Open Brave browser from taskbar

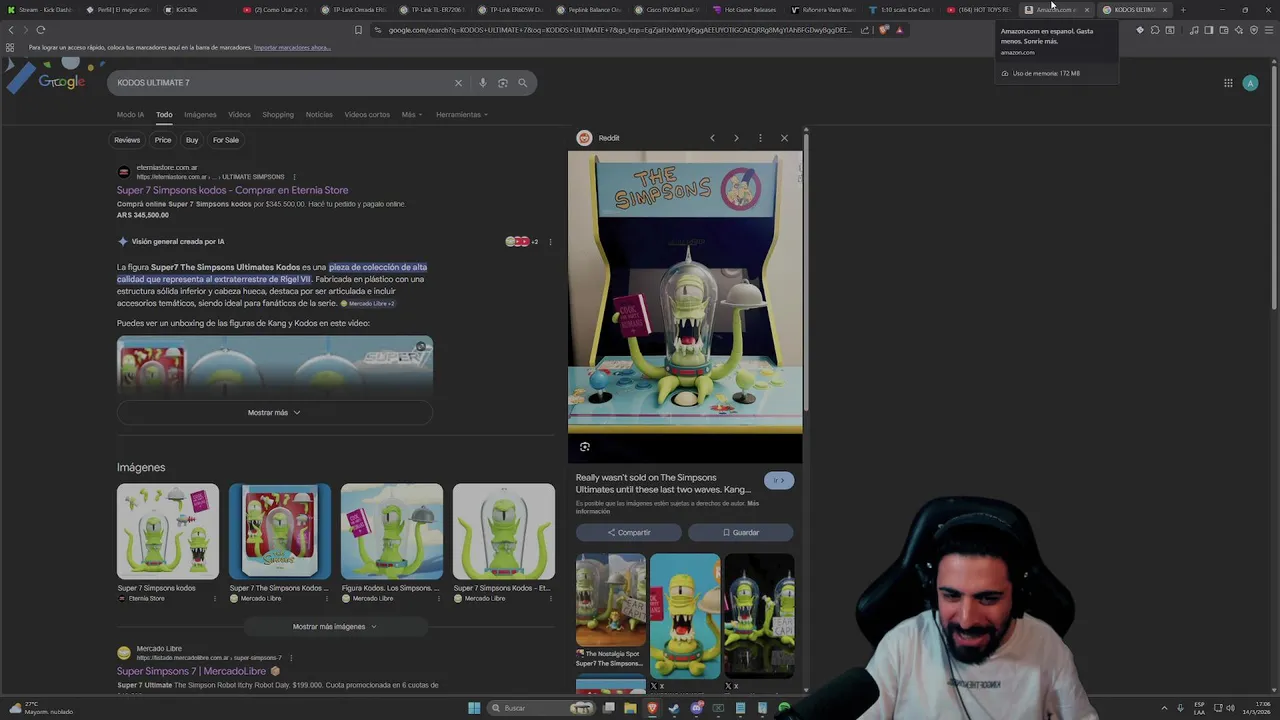[652, 708]
